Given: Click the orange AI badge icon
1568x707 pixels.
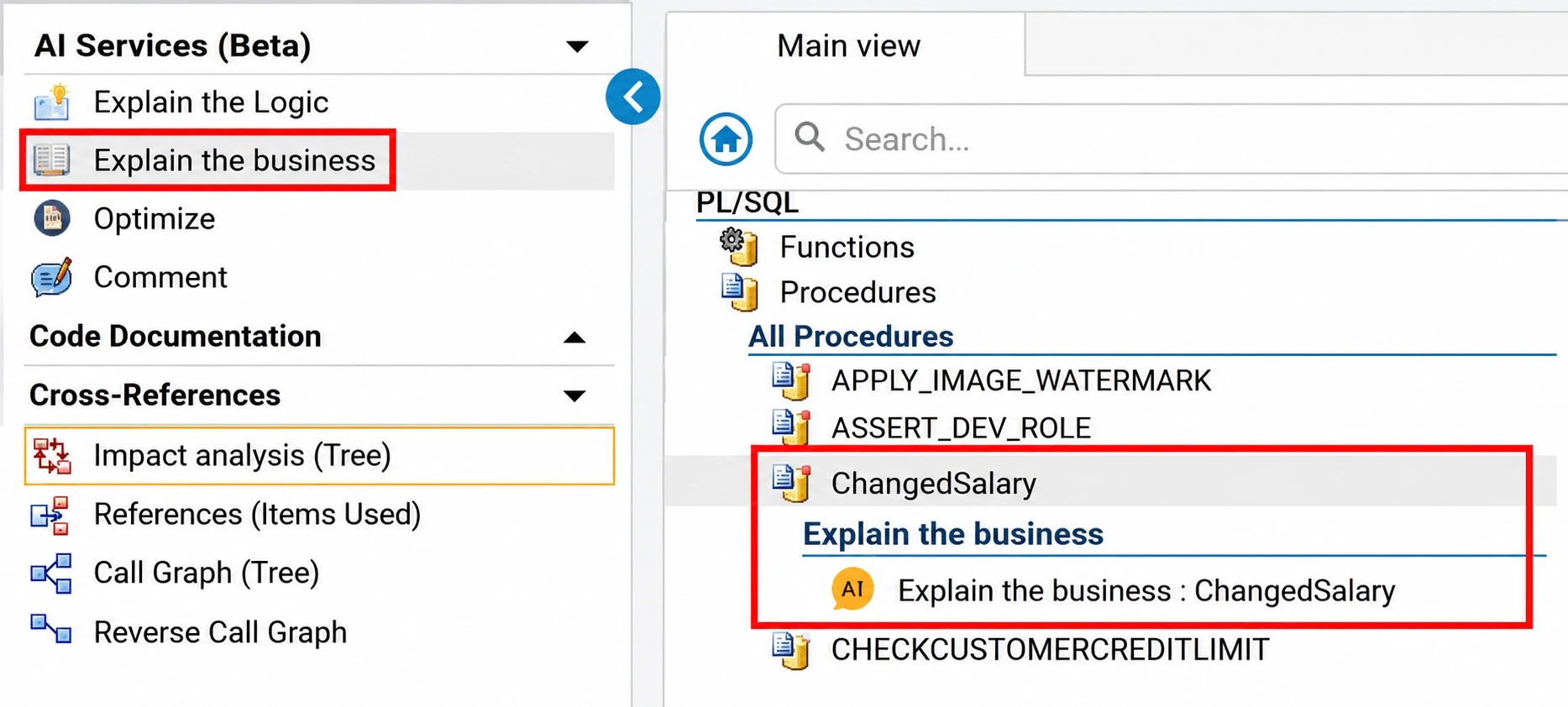Looking at the screenshot, I should 852,589.
